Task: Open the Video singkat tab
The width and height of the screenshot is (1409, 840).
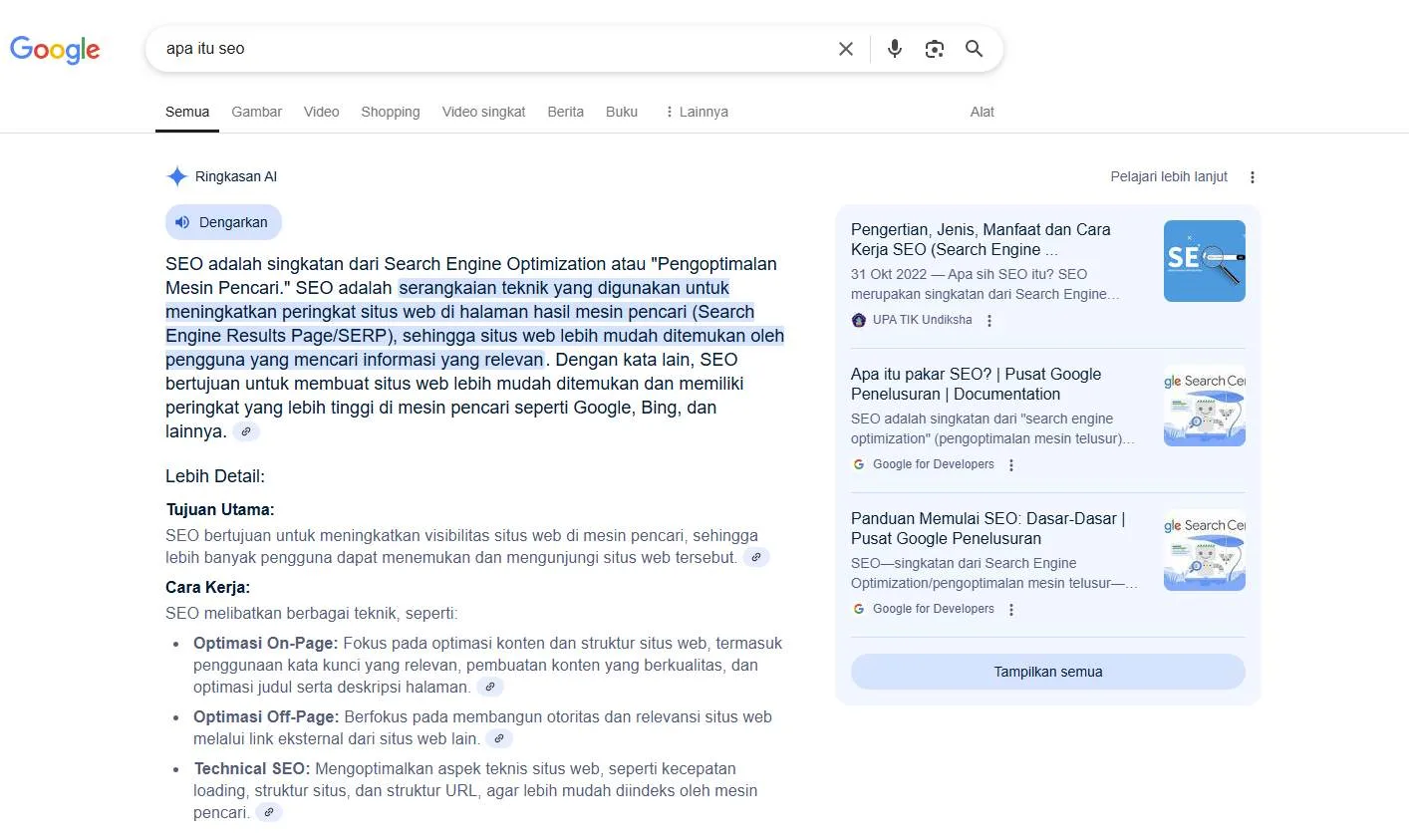Action: point(483,112)
